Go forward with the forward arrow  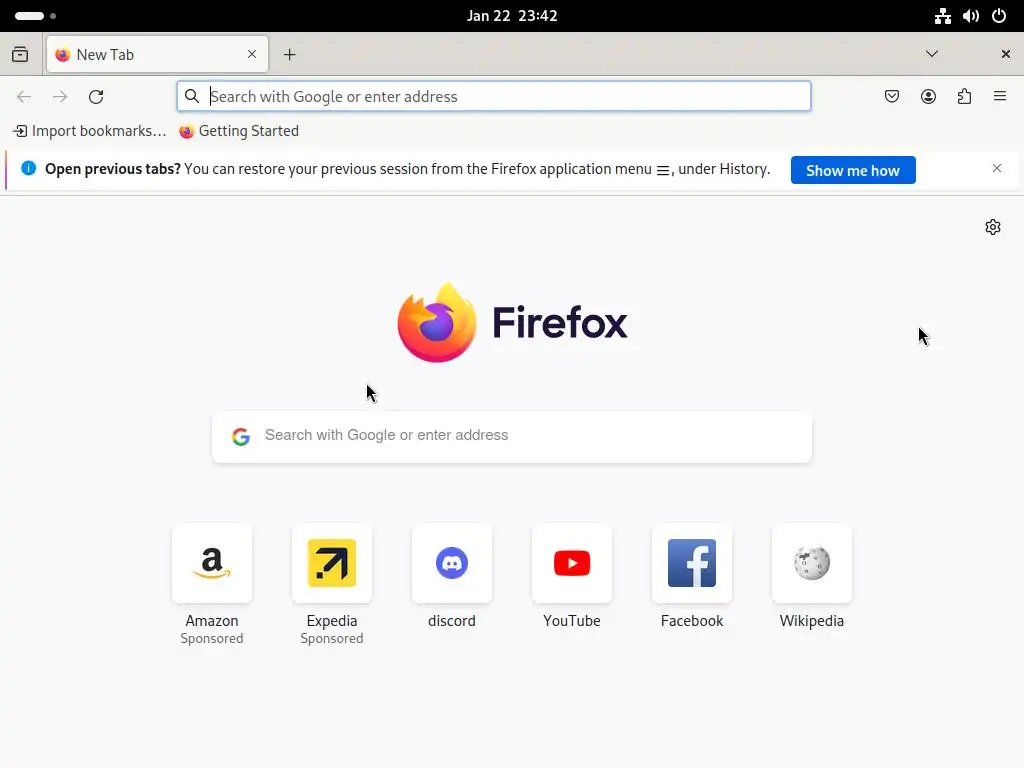[x=60, y=97]
